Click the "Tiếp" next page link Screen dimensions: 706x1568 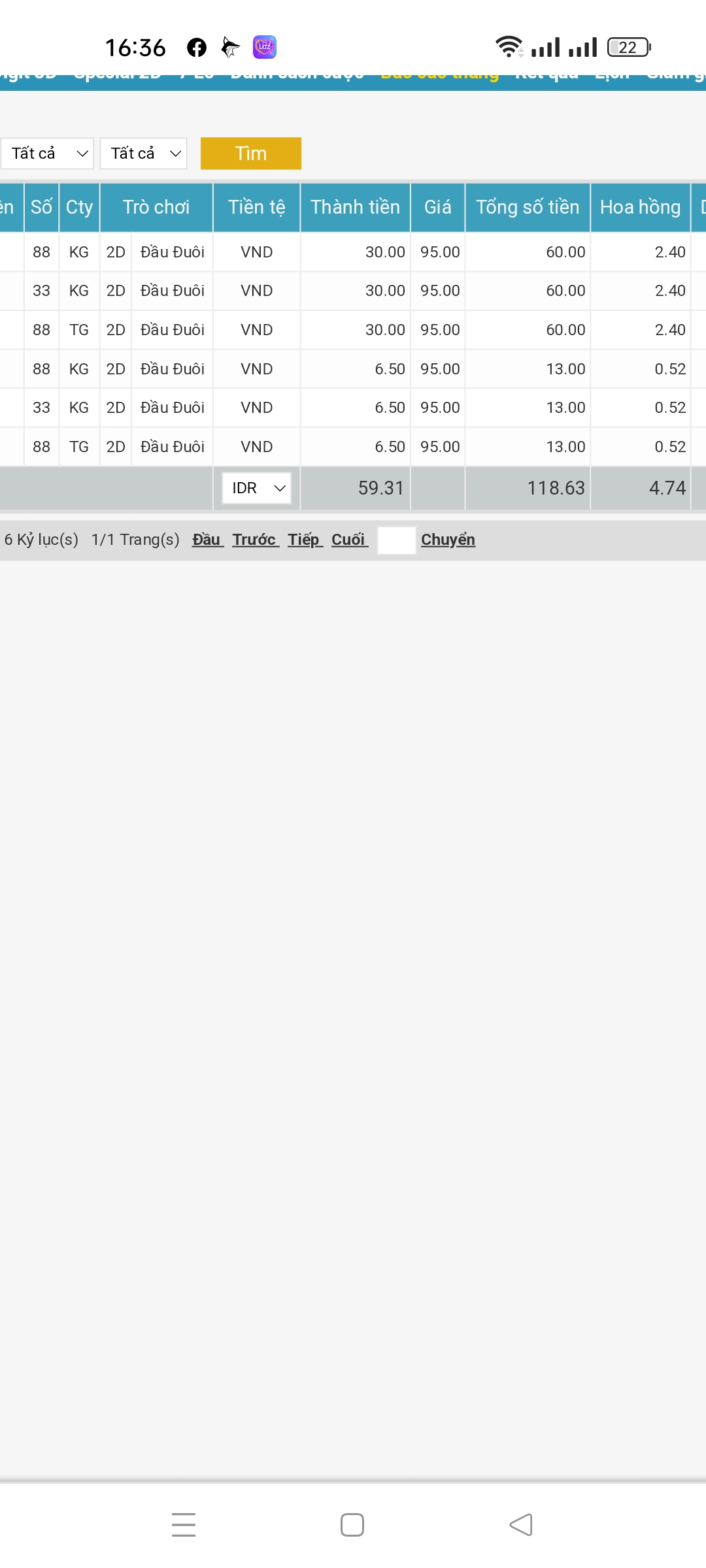pyautogui.click(x=305, y=540)
